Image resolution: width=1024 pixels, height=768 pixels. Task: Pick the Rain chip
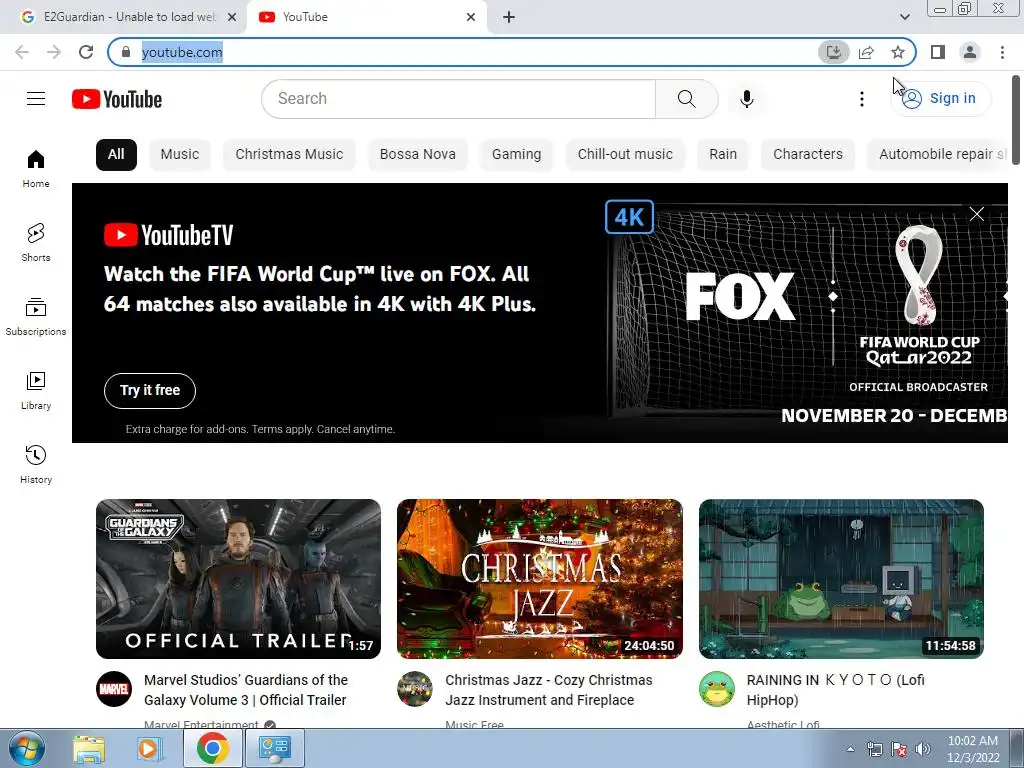723,155
